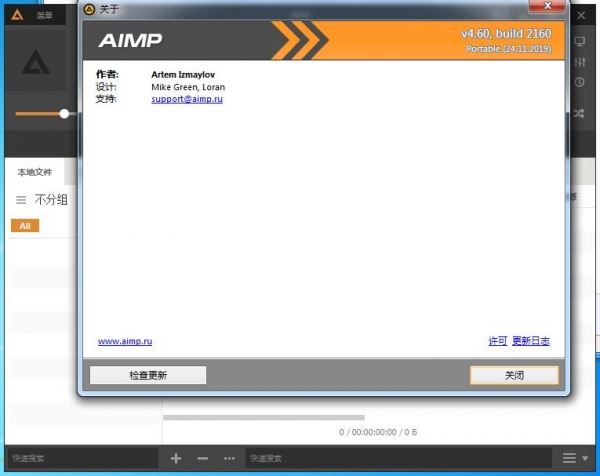Focus the right 快速搜索 search field
600x476 pixels.
[398, 458]
